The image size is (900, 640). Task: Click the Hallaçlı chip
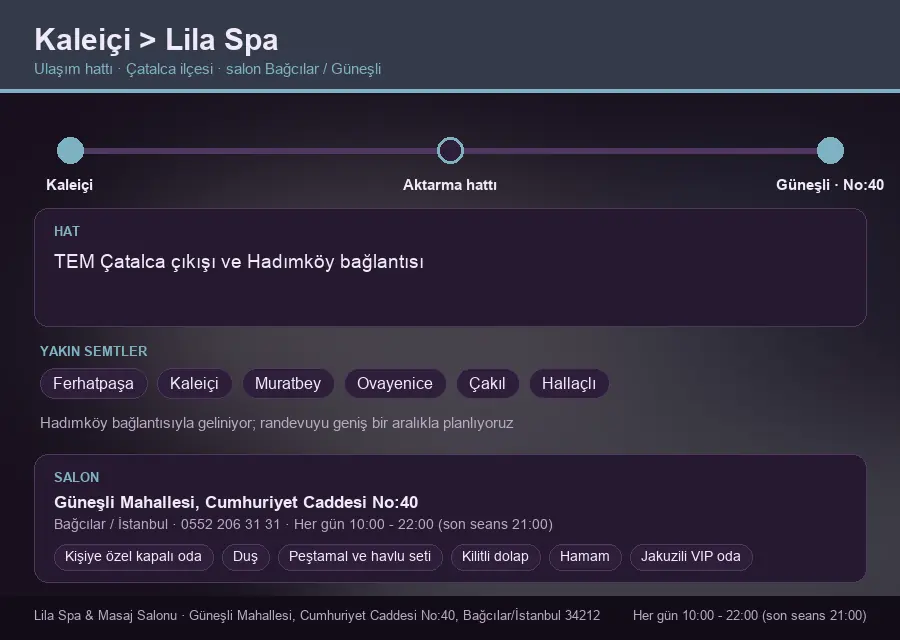point(569,383)
